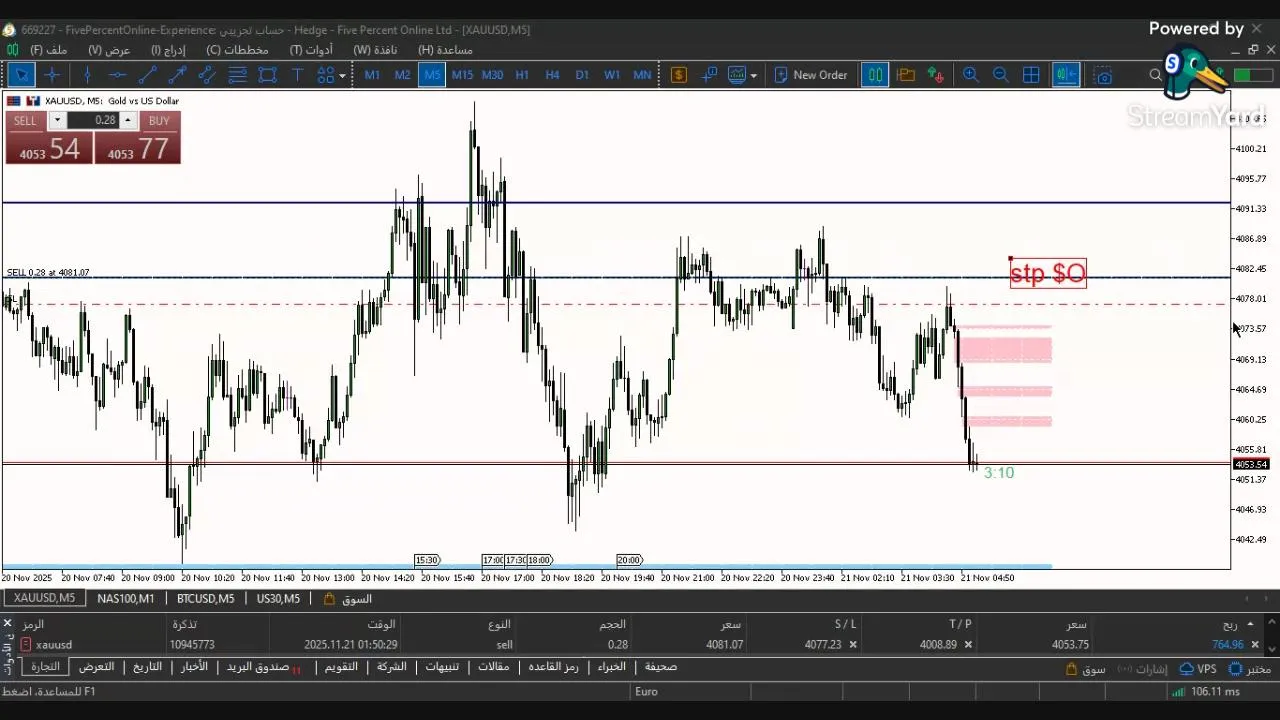Switch to the US30,M5 chart tab
The width and height of the screenshot is (1280, 720).
(x=278, y=598)
